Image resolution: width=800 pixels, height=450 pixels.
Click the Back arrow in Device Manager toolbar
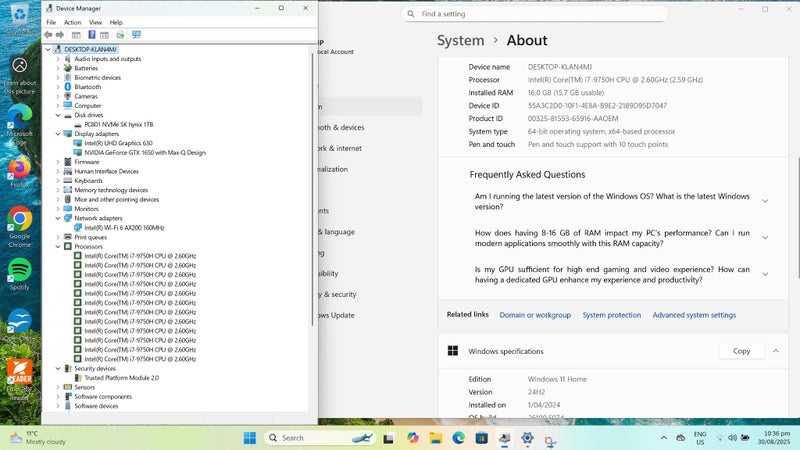(x=48, y=35)
